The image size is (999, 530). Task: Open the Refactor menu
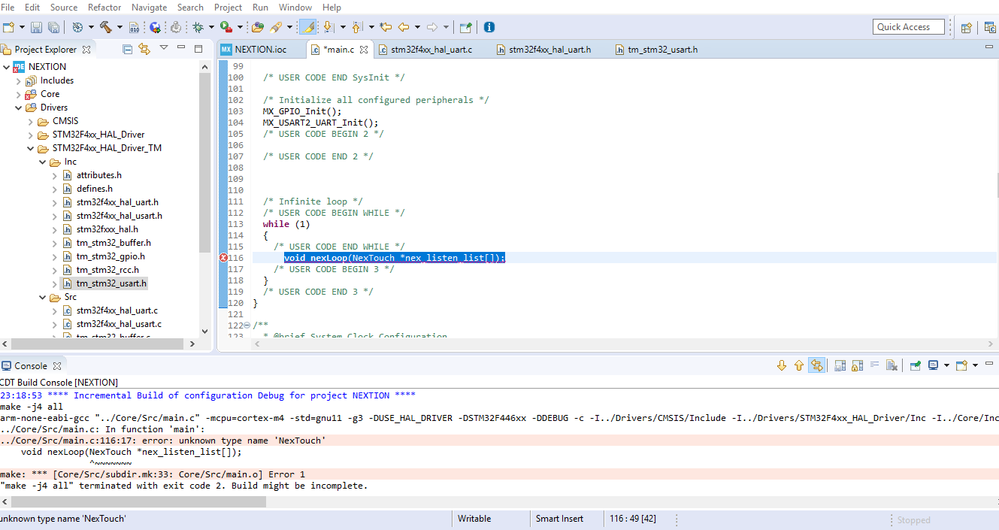[104, 7]
